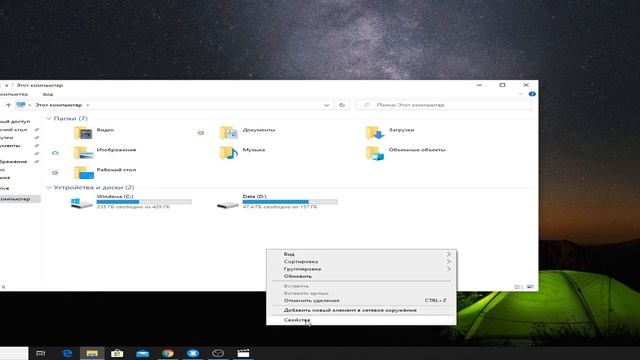The image size is (640, 360).
Task: Expand the Вид submenu arrow
Action: click(449, 254)
